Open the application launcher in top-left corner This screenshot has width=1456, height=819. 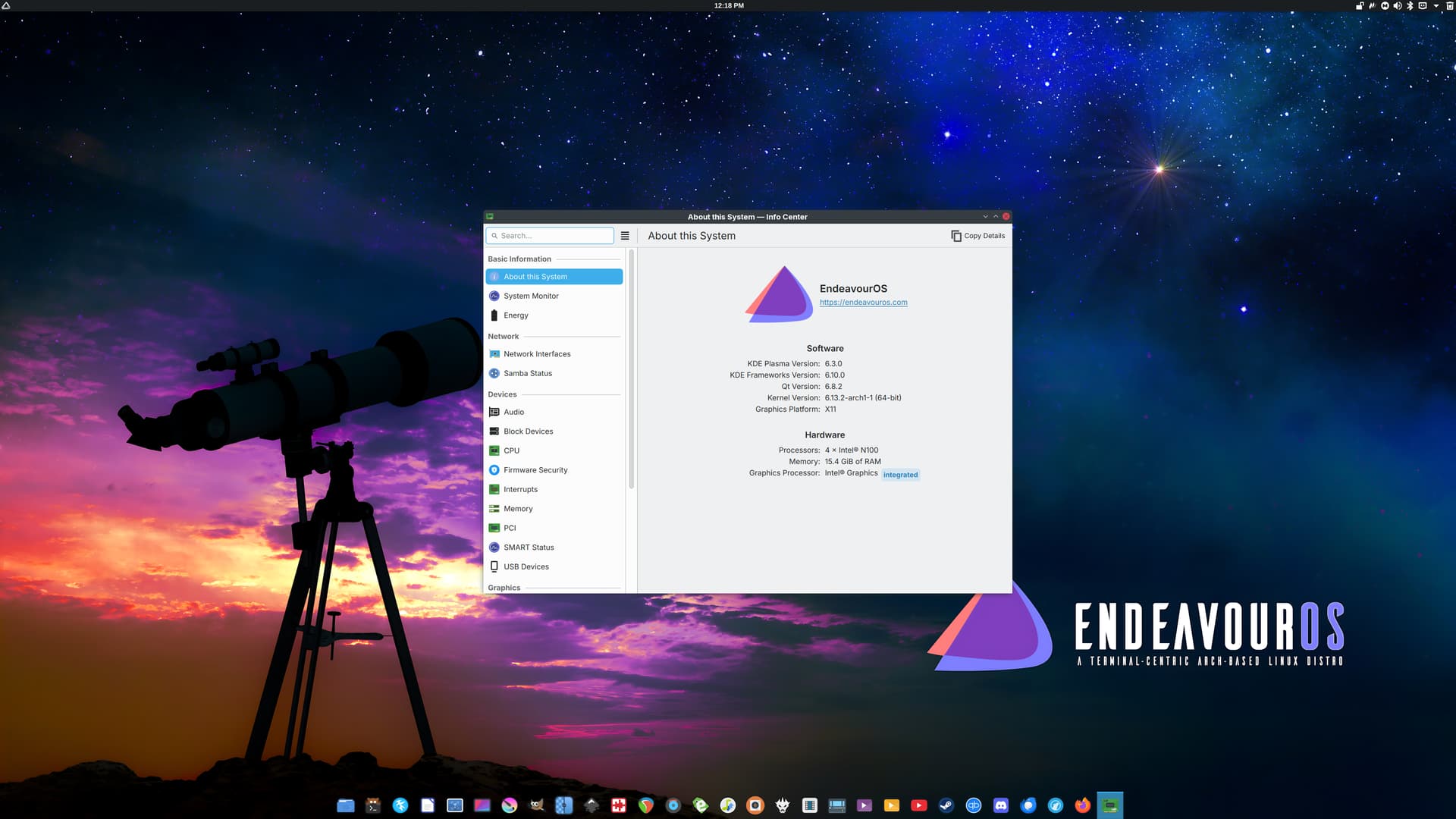[x=6, y=5]
